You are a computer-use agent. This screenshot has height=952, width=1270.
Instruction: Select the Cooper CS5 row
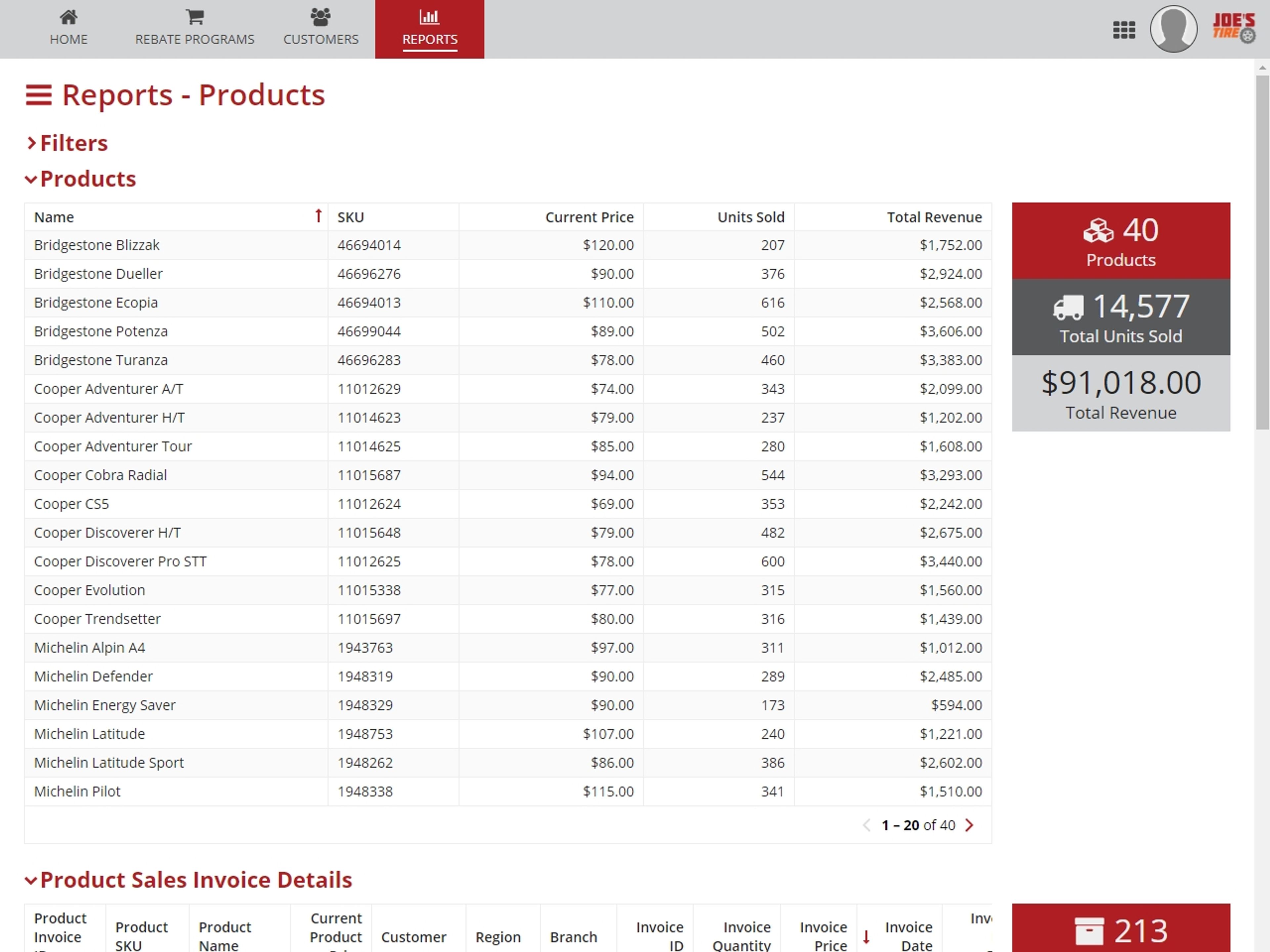(x=508, y=504)
